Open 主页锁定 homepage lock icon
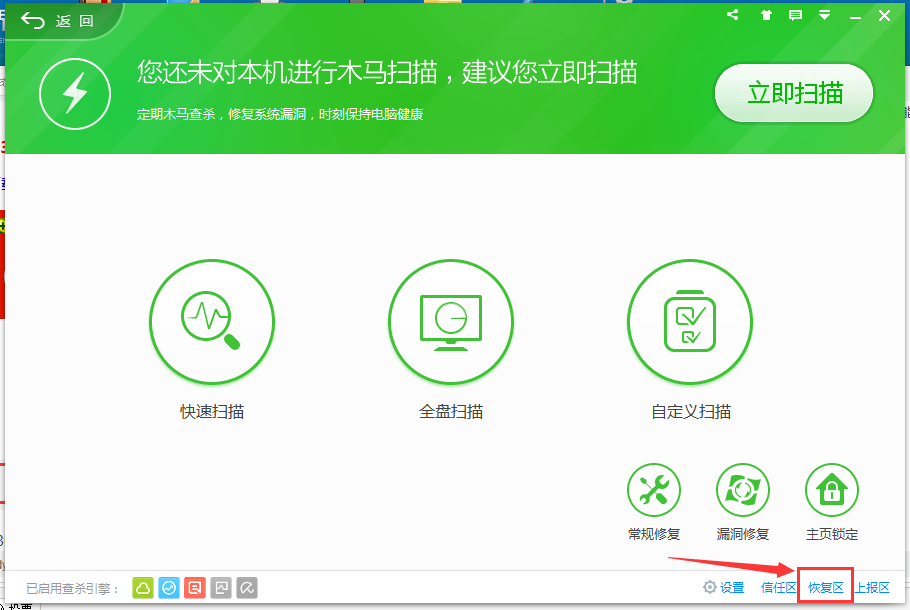The image size is (910, 610). (x=832, y=490)
